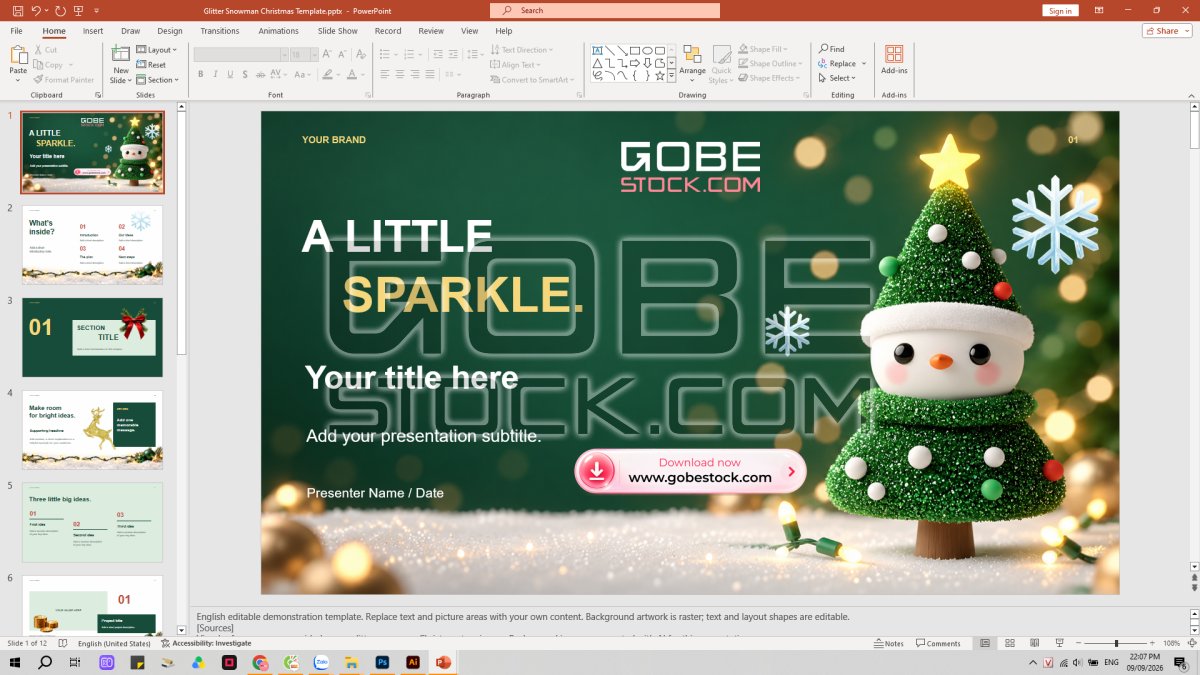Screen dimensions: 1200x675
Task: Click English (United States) language indicator
Action: 114,643
